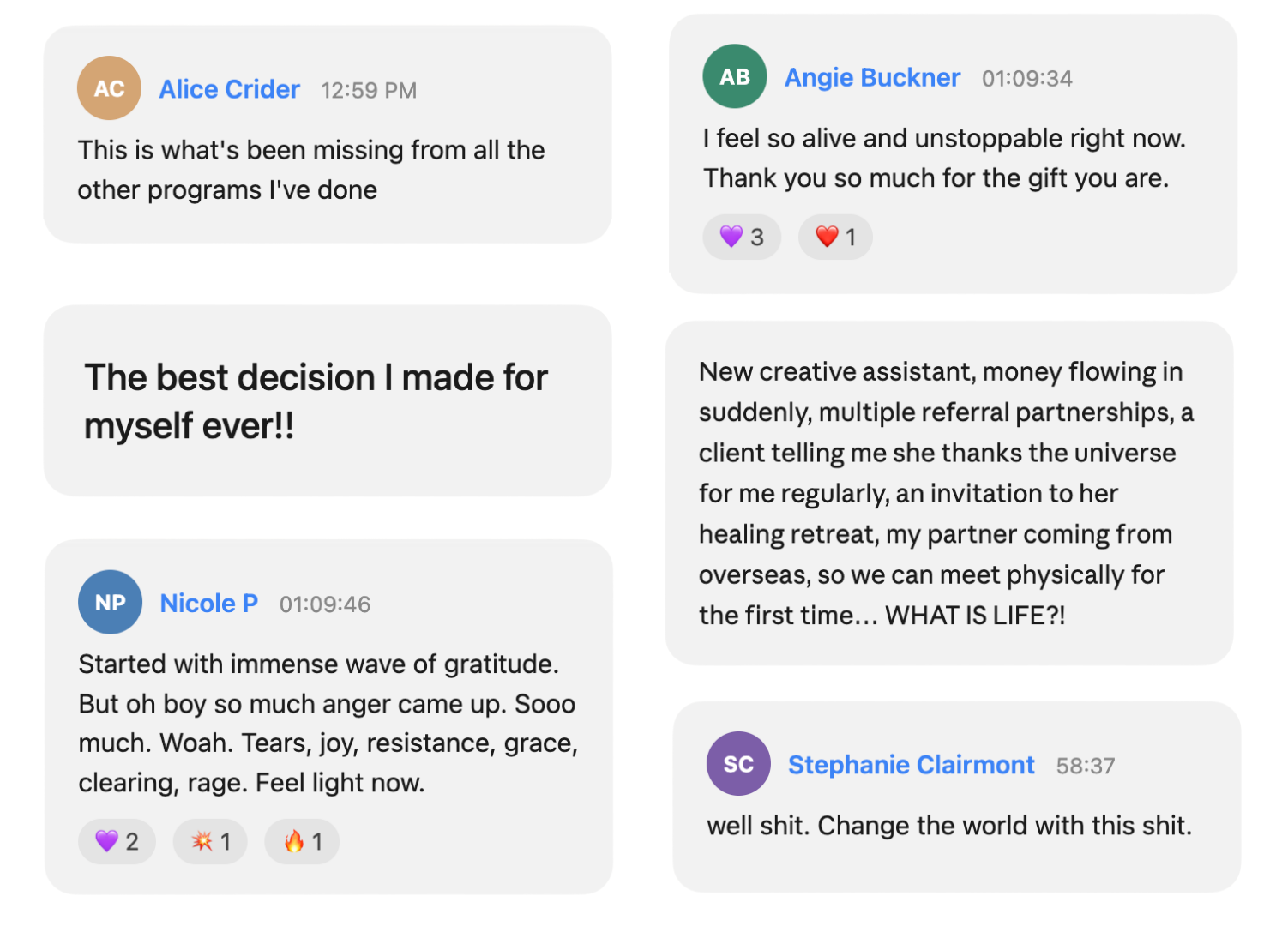Open Angie Buckner's profile name link
This screenshot has width=1288, height=926.
(x=872, y=77)
